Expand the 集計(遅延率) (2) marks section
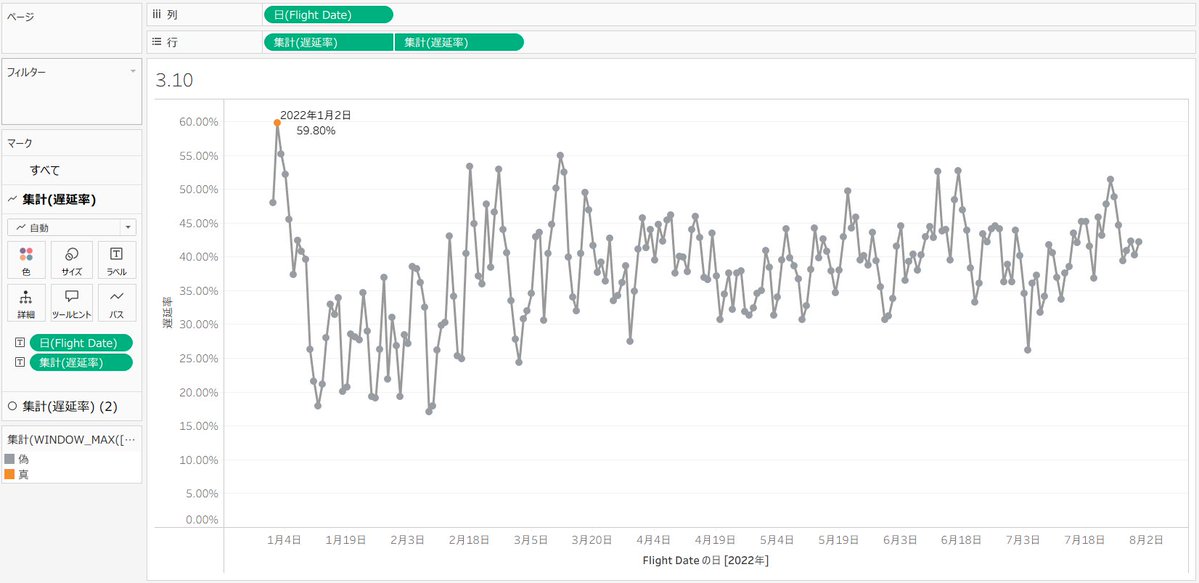This screenshot has height=583, width=1199. (x=71, y=406)
